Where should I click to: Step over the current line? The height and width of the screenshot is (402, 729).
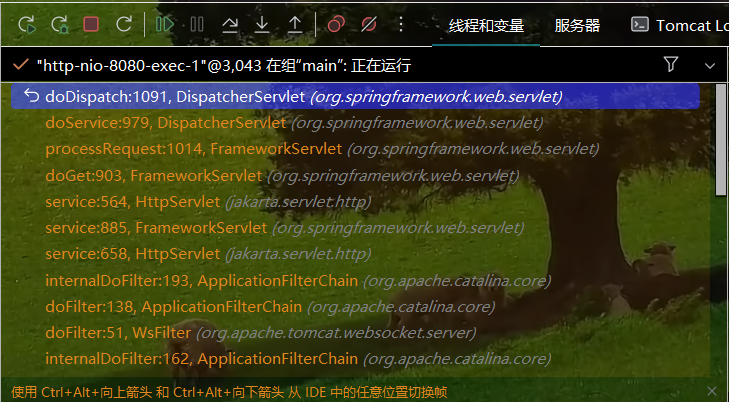pos(230,24)
